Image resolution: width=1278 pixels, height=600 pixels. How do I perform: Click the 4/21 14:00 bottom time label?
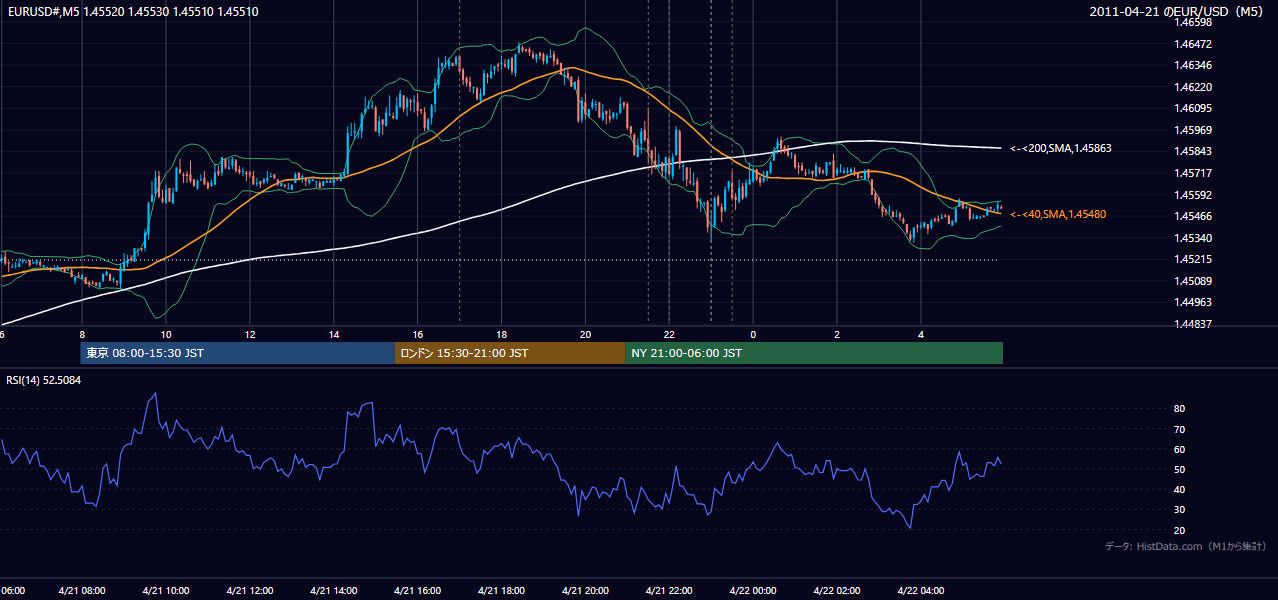(x=334, y=590)
